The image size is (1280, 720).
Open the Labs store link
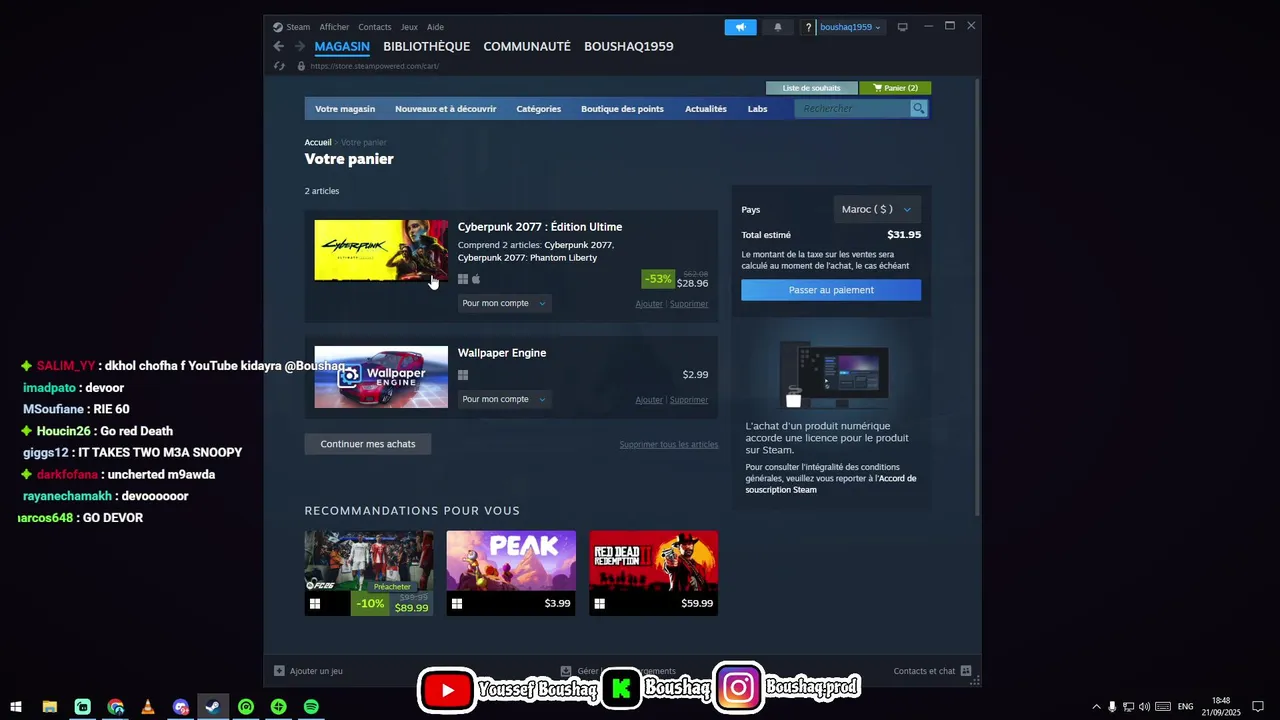tap(758, 108)
